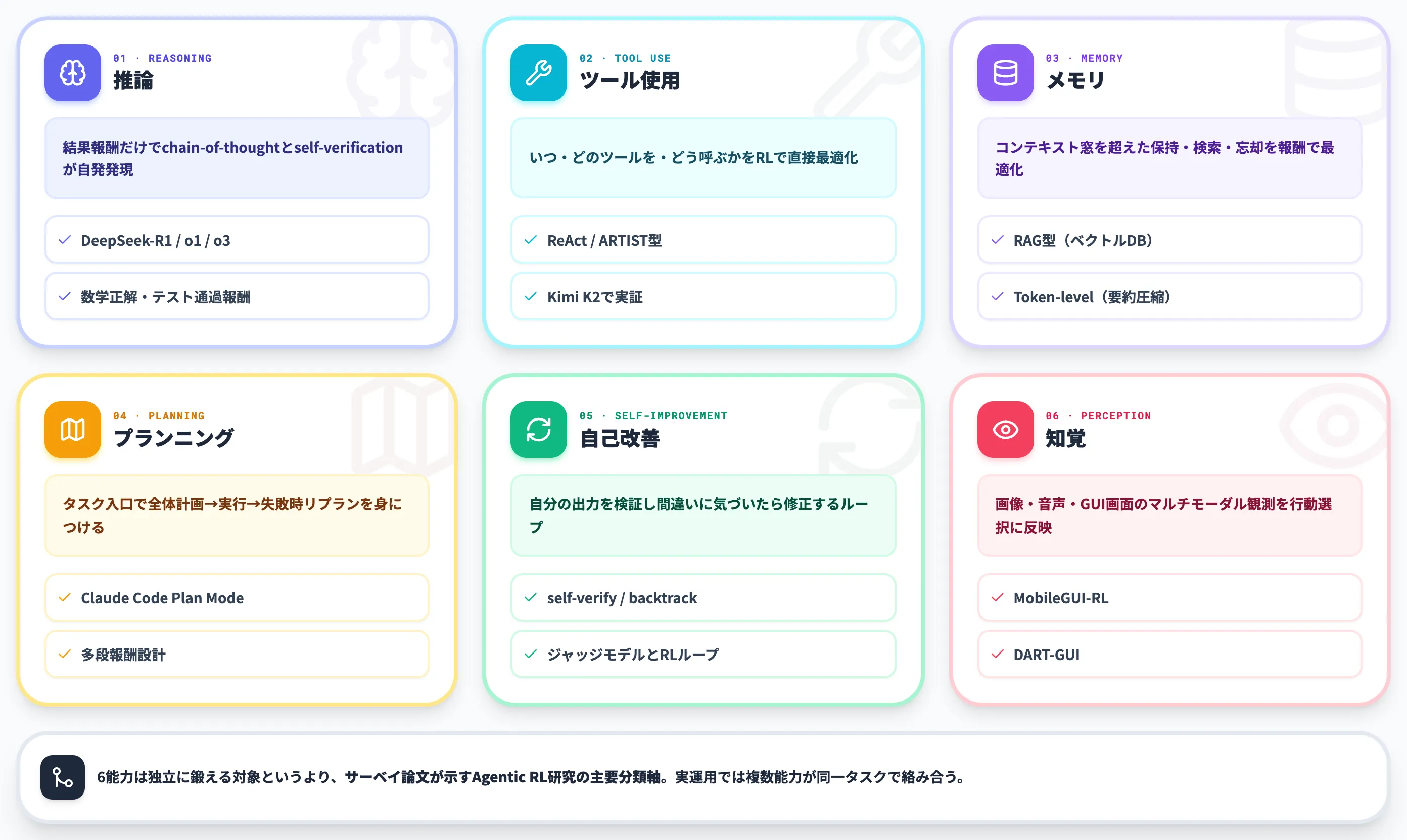This screenshot has width=1407, height=840.
Task: Click the 04 · PLANNING label
Action: pos(159,416)
